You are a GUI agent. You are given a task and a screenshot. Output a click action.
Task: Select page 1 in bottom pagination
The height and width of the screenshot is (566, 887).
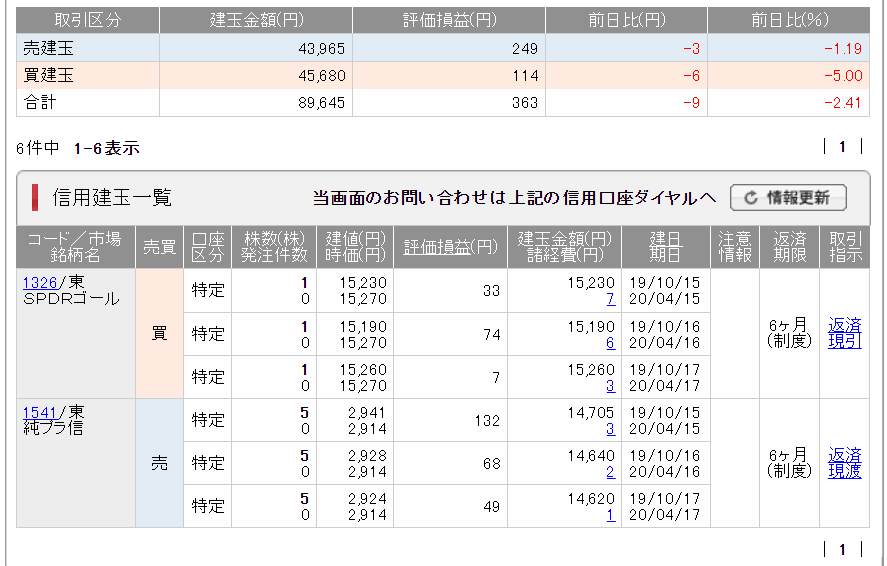[x=842, y=549]
